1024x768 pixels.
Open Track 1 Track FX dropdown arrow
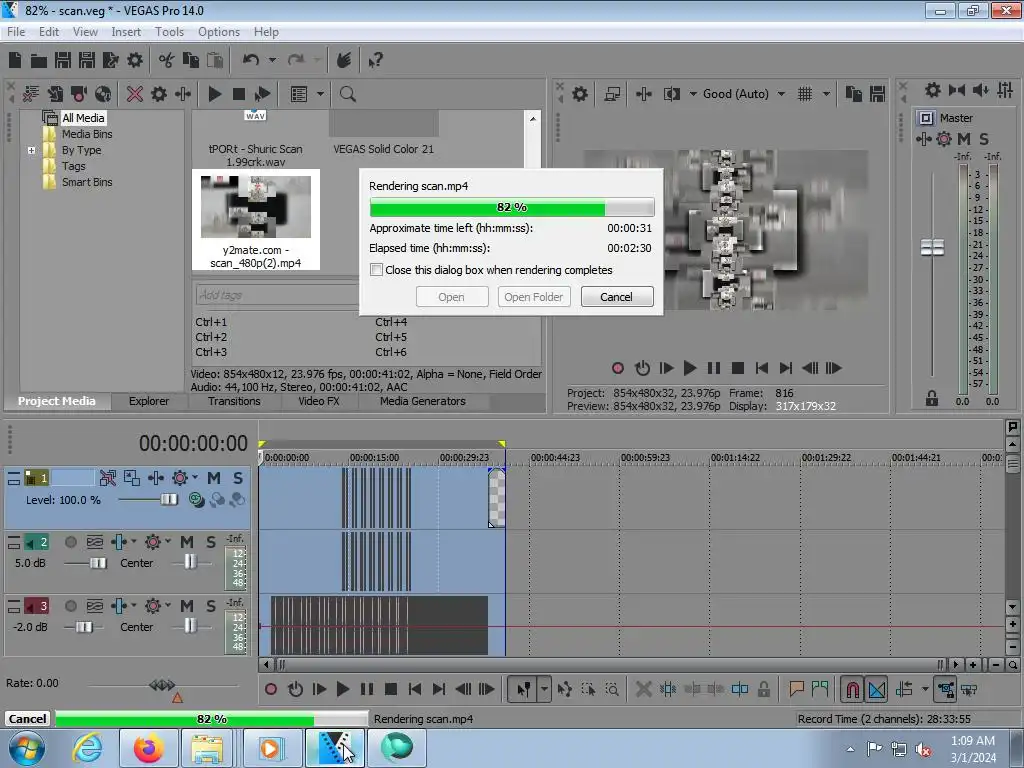pyautogui.click(x=195, y=477)
